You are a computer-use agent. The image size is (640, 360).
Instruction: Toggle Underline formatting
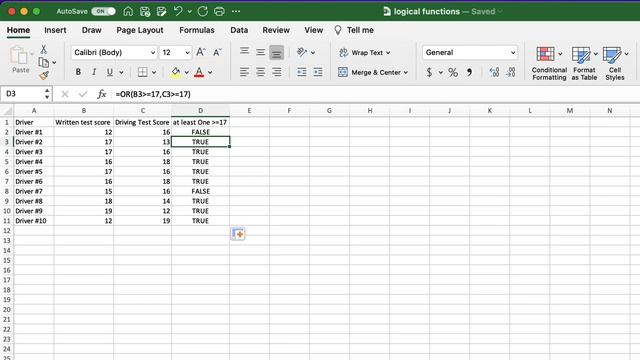pyautogui.click(x=109, y=72)
